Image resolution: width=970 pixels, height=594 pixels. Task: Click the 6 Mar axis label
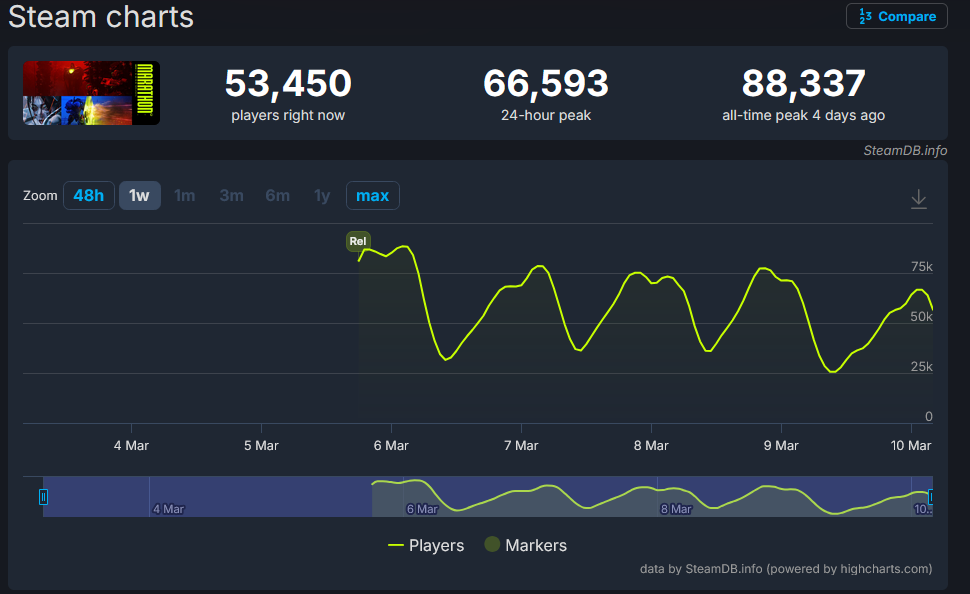pos(391,446)
